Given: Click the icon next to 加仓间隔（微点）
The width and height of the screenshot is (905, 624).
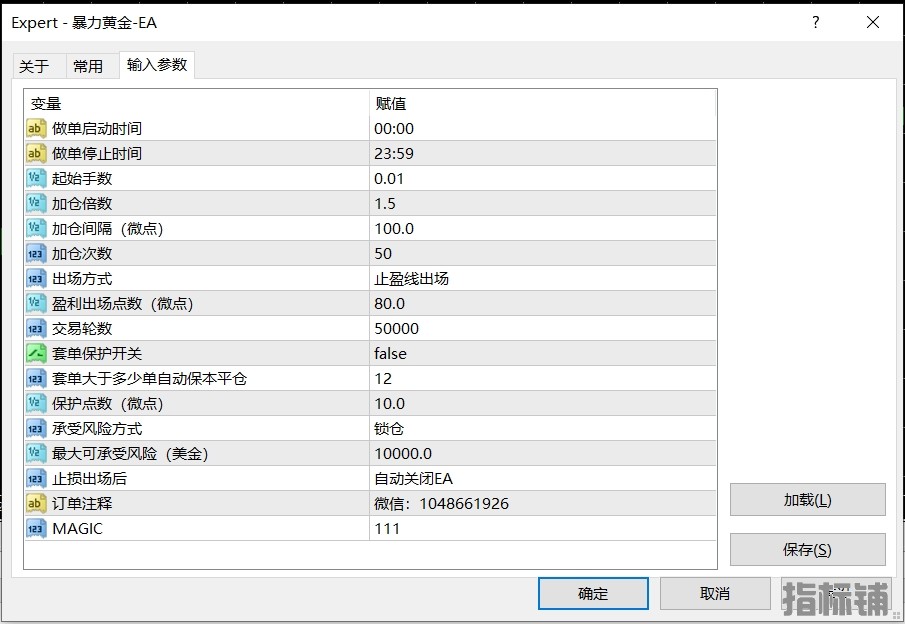Looking at the screenshot, I should click(x=36, y=229).
